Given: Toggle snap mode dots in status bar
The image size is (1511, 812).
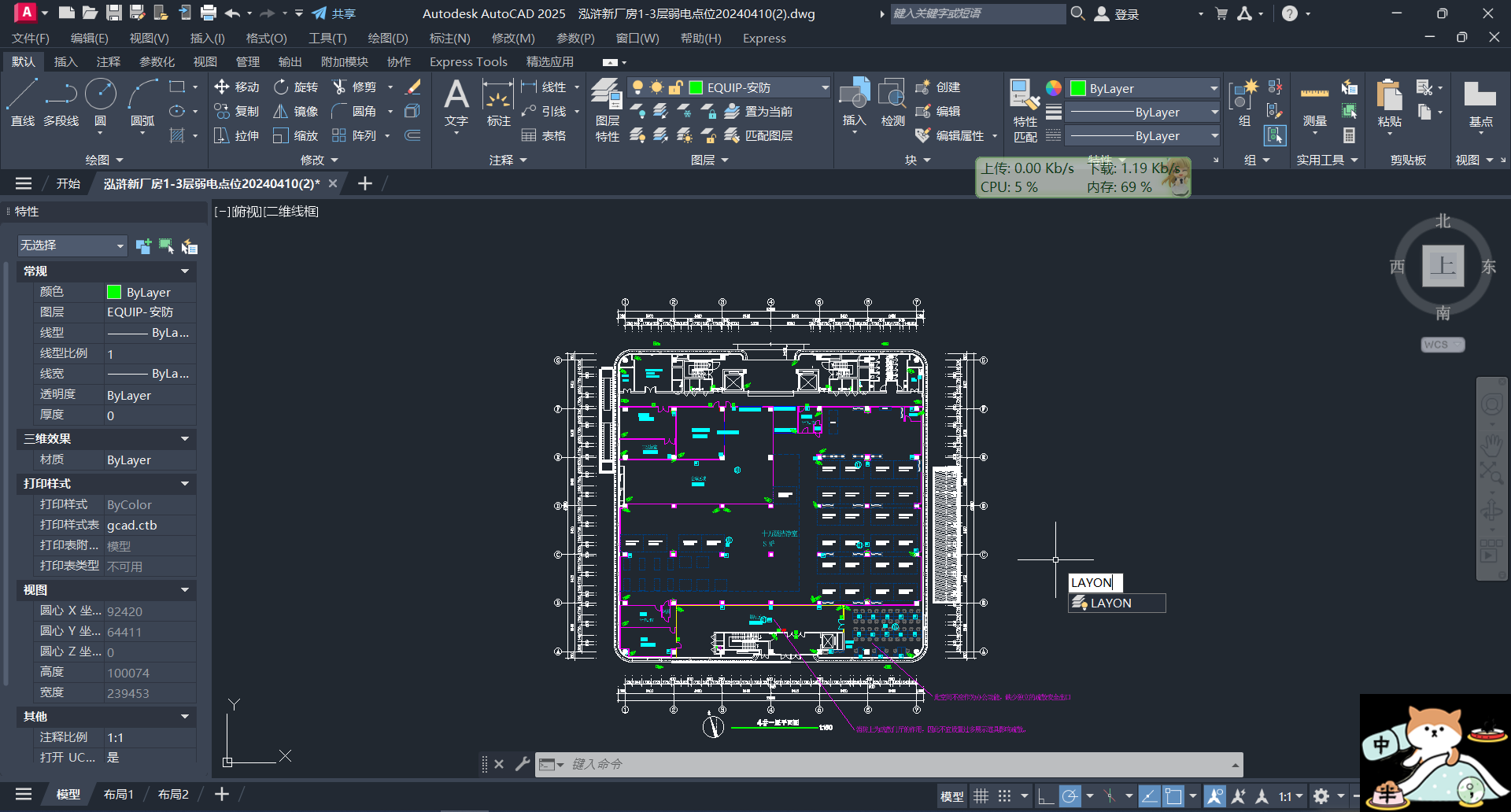Looking at the screenshot, I should (1005, 795).
